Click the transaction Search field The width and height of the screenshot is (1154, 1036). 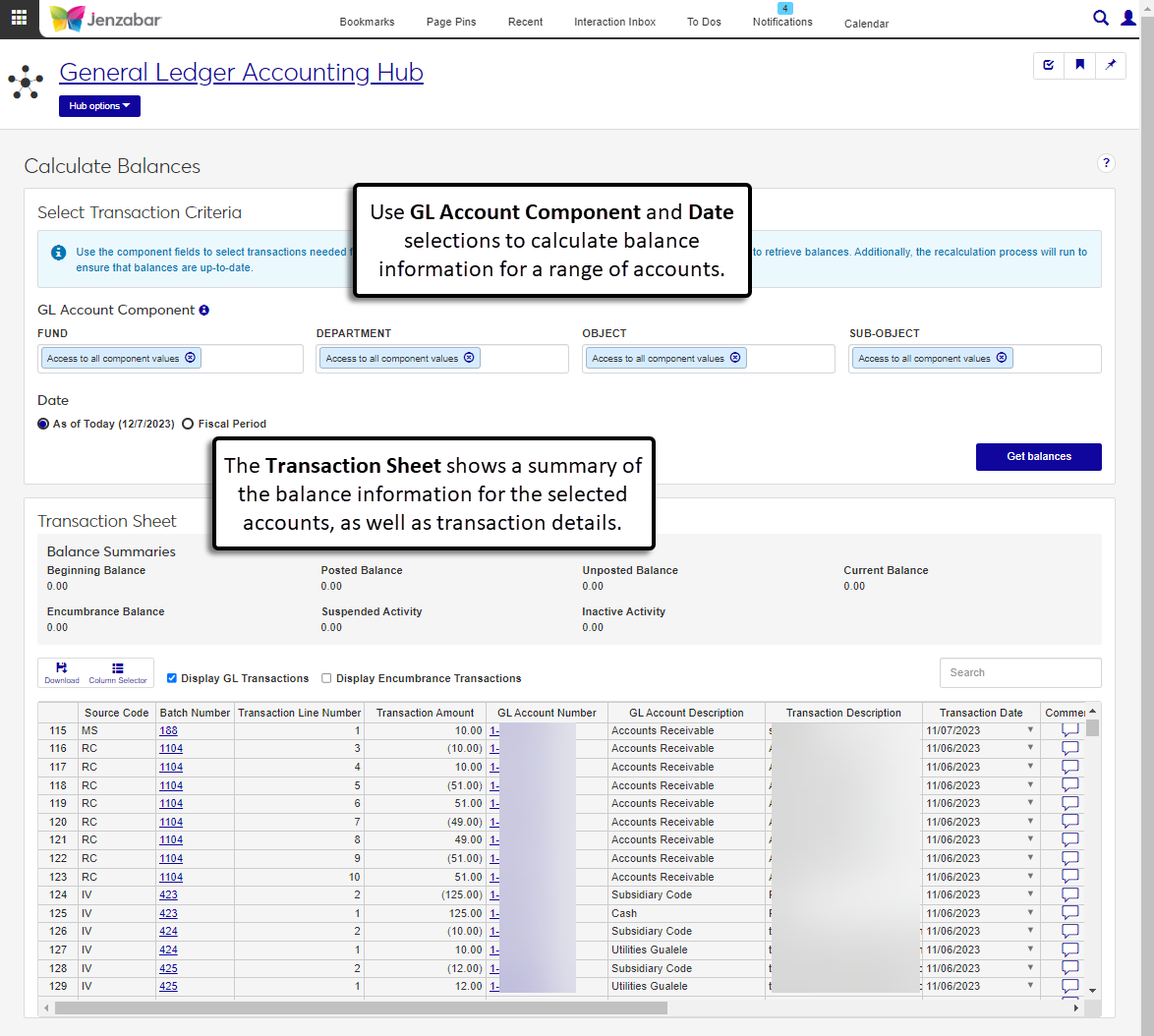point(1020,672)
